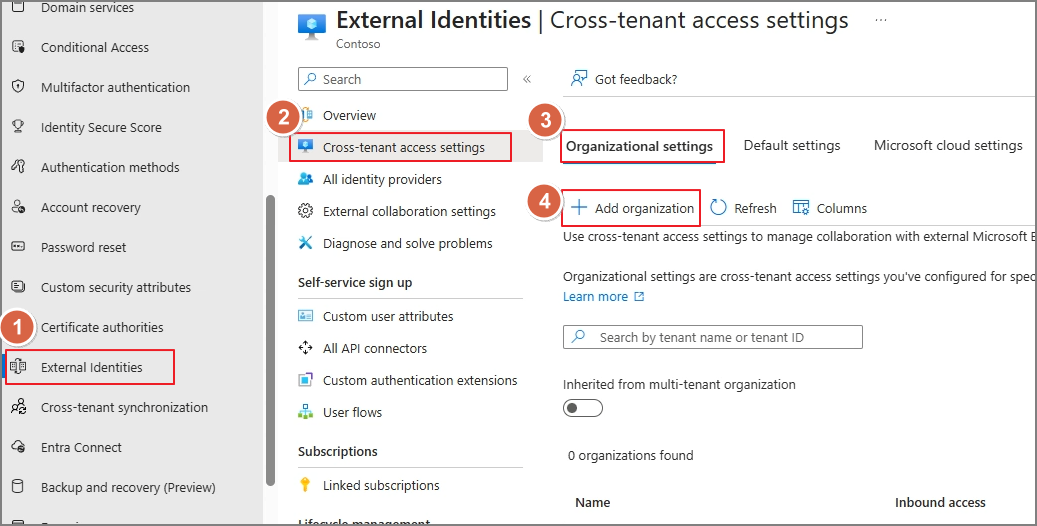The width and height of the screenshot is (1037, 526).
Task: Switch to Microsoft cloud settings tab
Action: point(948,146)
